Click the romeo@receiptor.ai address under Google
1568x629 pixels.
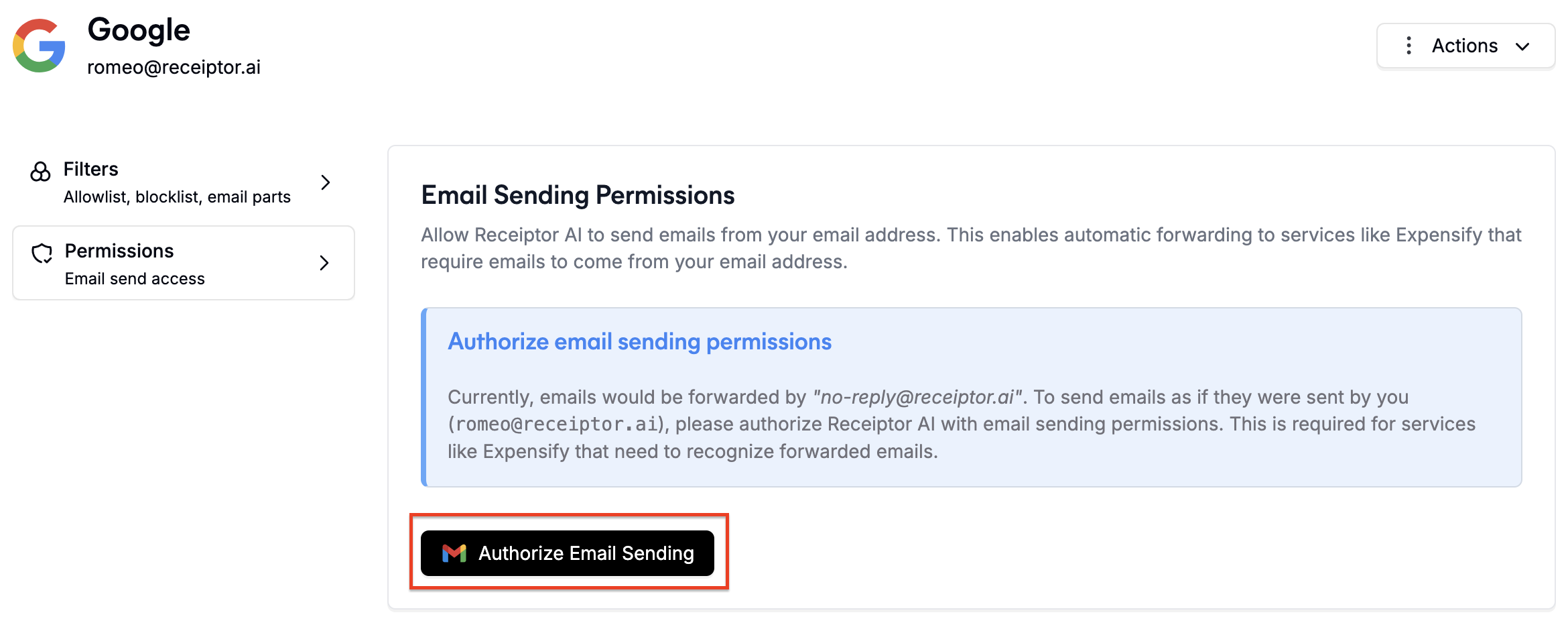(174, 67)
